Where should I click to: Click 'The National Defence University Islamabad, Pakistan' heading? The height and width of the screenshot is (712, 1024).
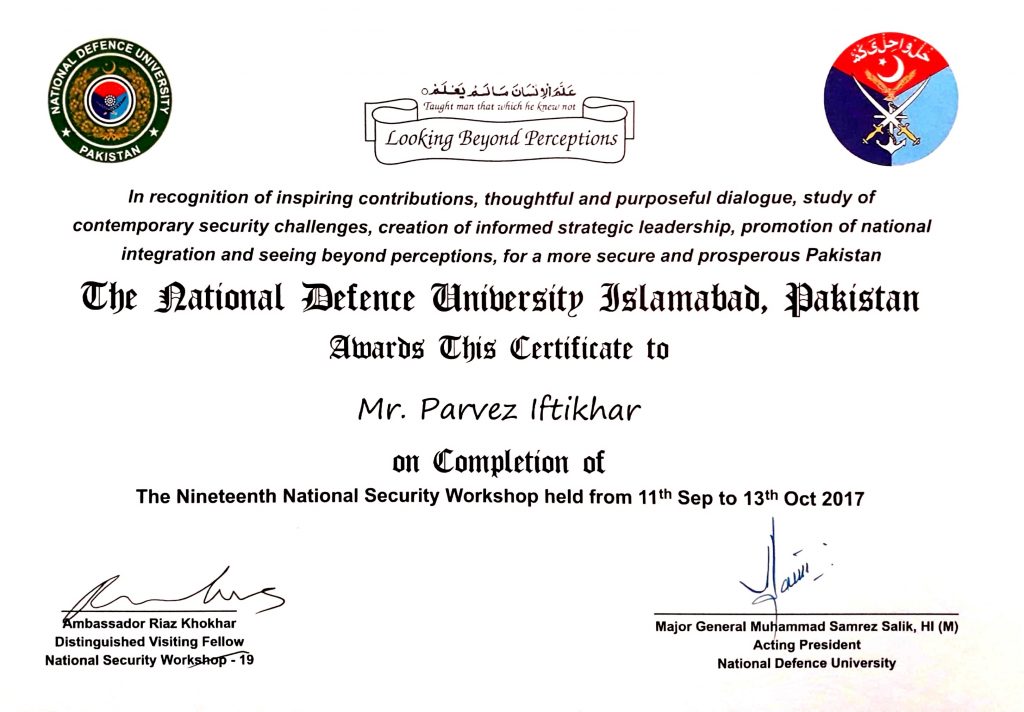(500, 299)
